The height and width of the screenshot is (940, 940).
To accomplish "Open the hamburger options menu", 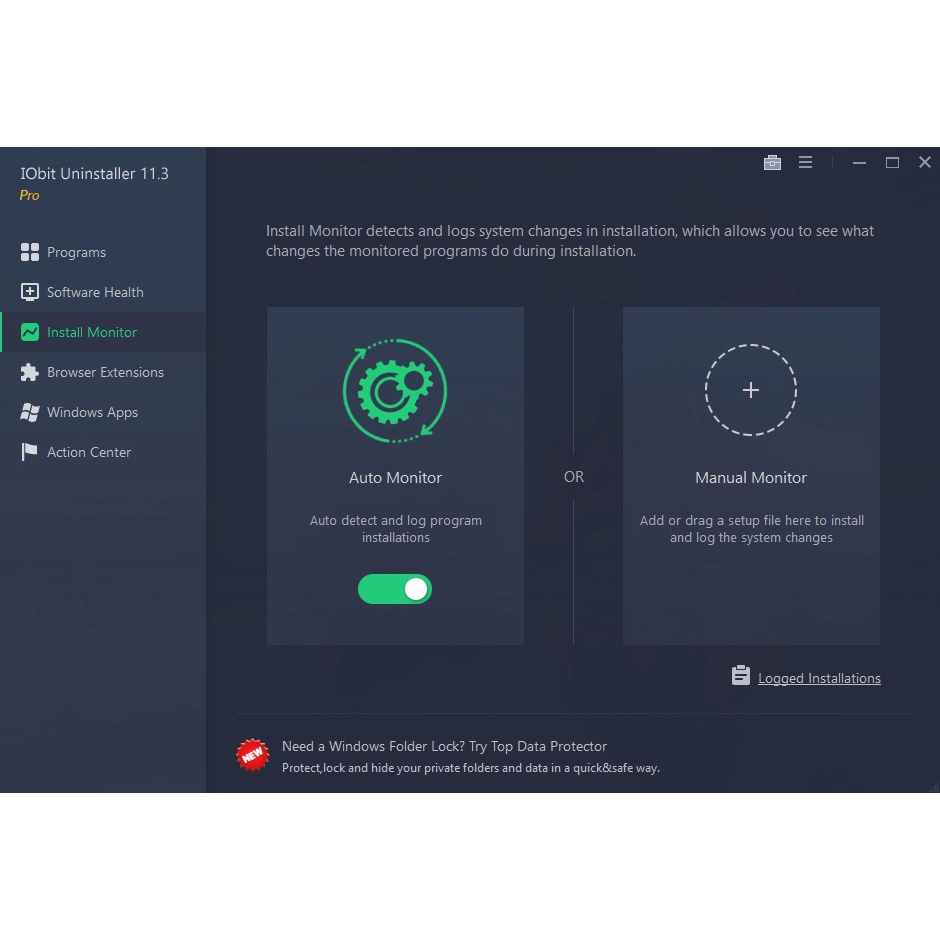I will pos(805,163).
